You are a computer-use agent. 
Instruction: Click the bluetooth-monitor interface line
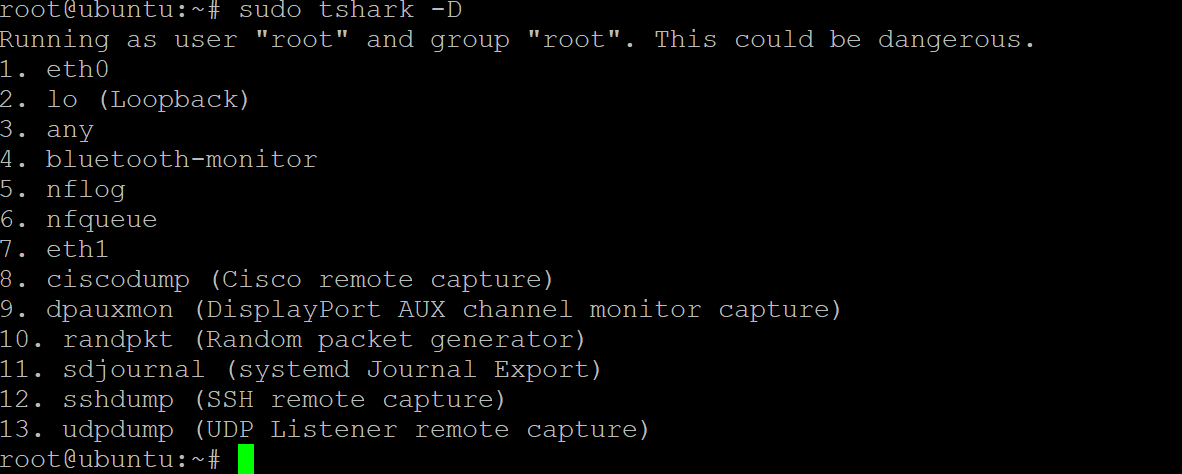pyautogui.click(x=158, y=160)
